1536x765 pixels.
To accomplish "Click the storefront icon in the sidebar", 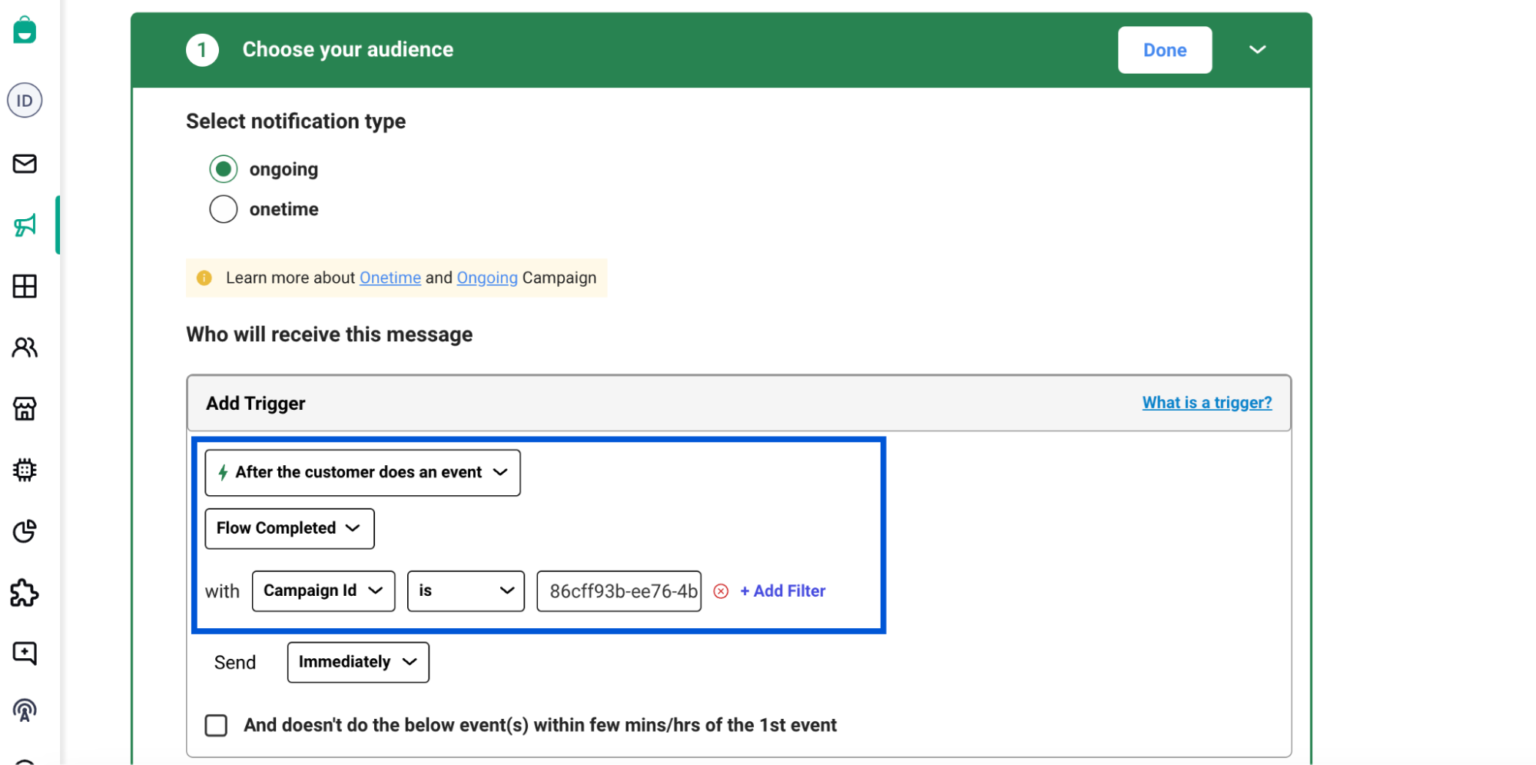I will click(x=24, y=408).
